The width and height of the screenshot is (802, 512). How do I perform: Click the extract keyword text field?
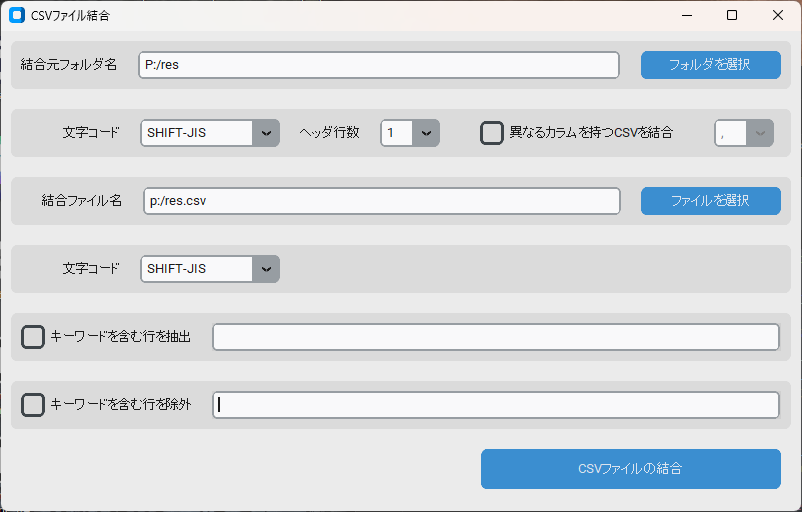(496, 337)
